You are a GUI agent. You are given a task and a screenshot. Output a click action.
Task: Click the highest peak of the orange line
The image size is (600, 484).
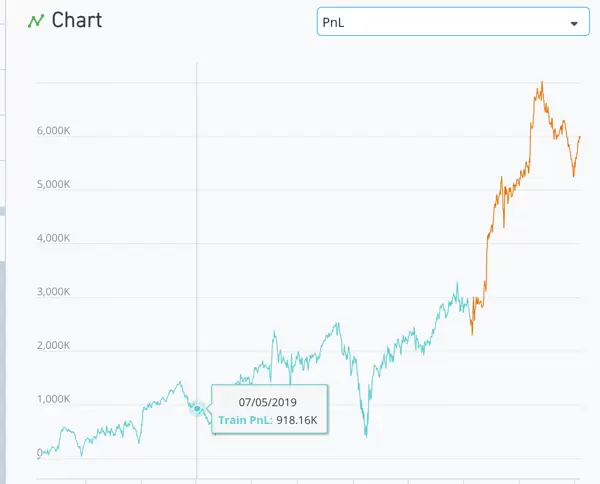click(x=542, y=82)
